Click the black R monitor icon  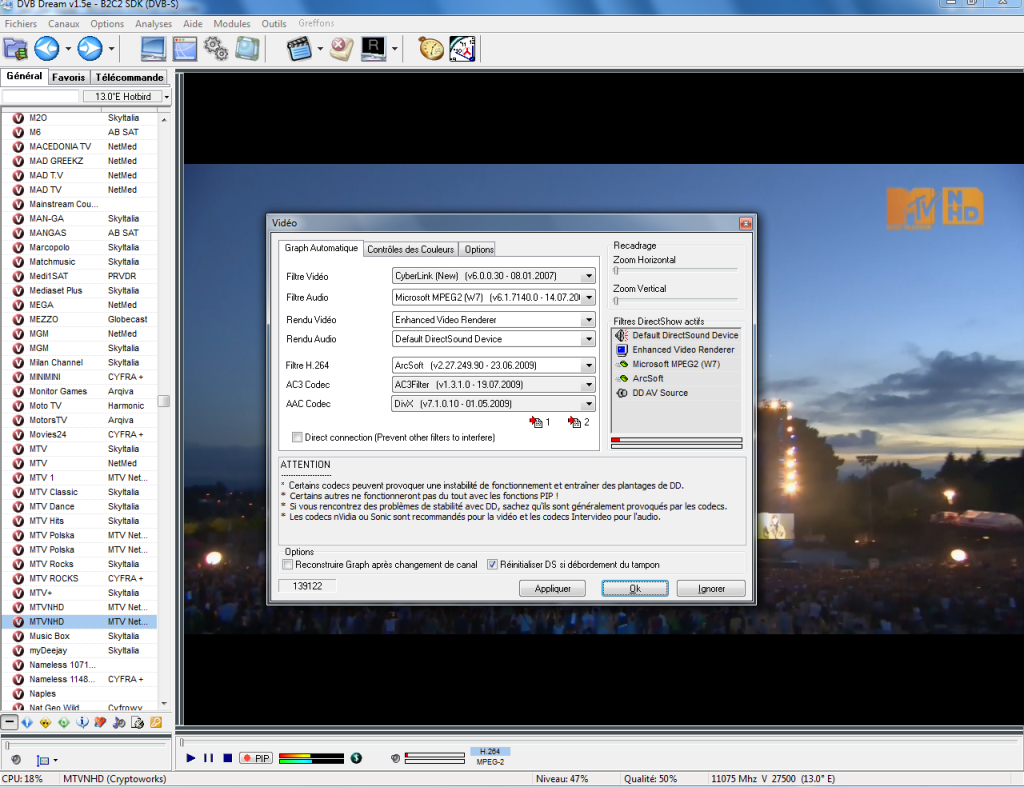373,49
